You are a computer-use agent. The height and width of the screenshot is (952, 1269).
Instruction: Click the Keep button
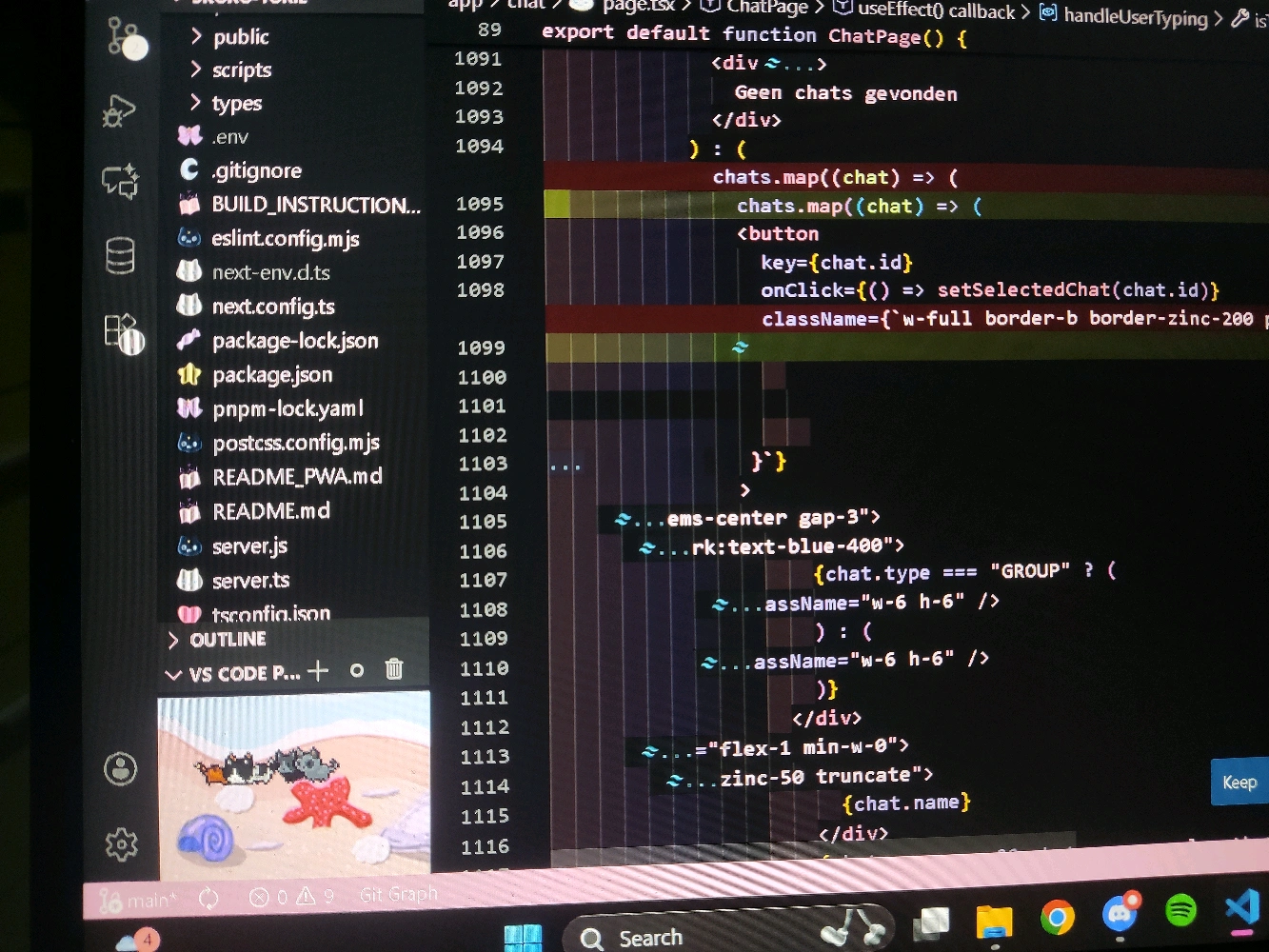[x=1239, y=782]
